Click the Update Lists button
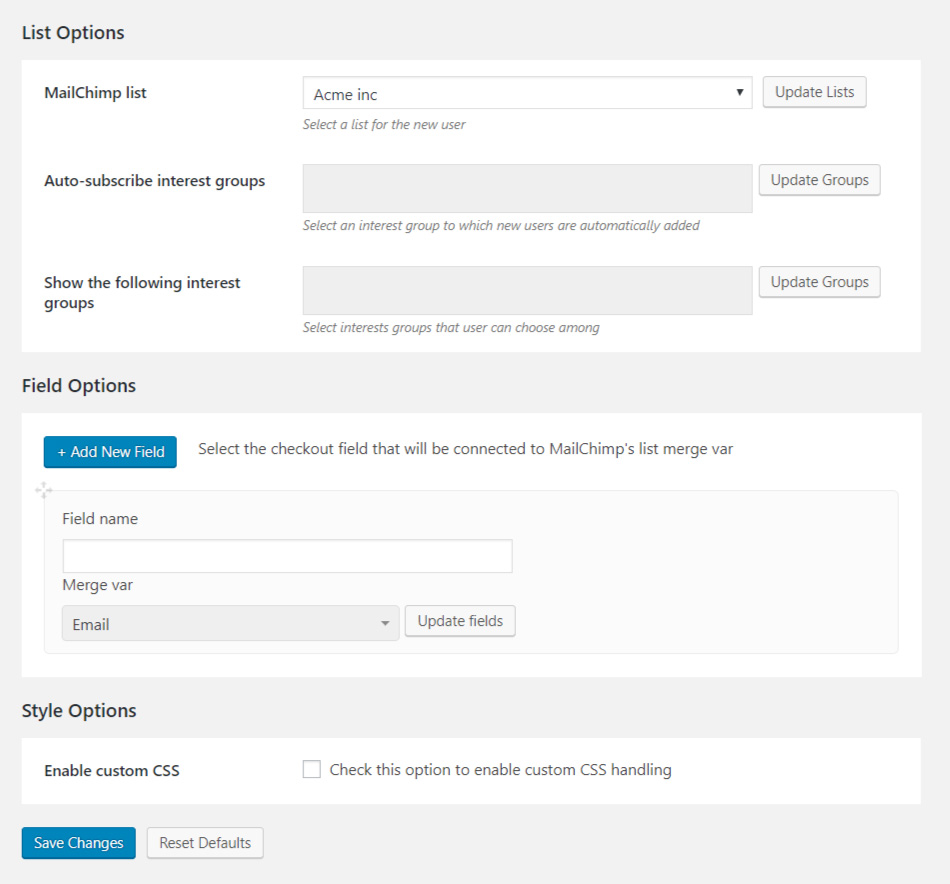This screenshot has height=884, width=950. 814,92
